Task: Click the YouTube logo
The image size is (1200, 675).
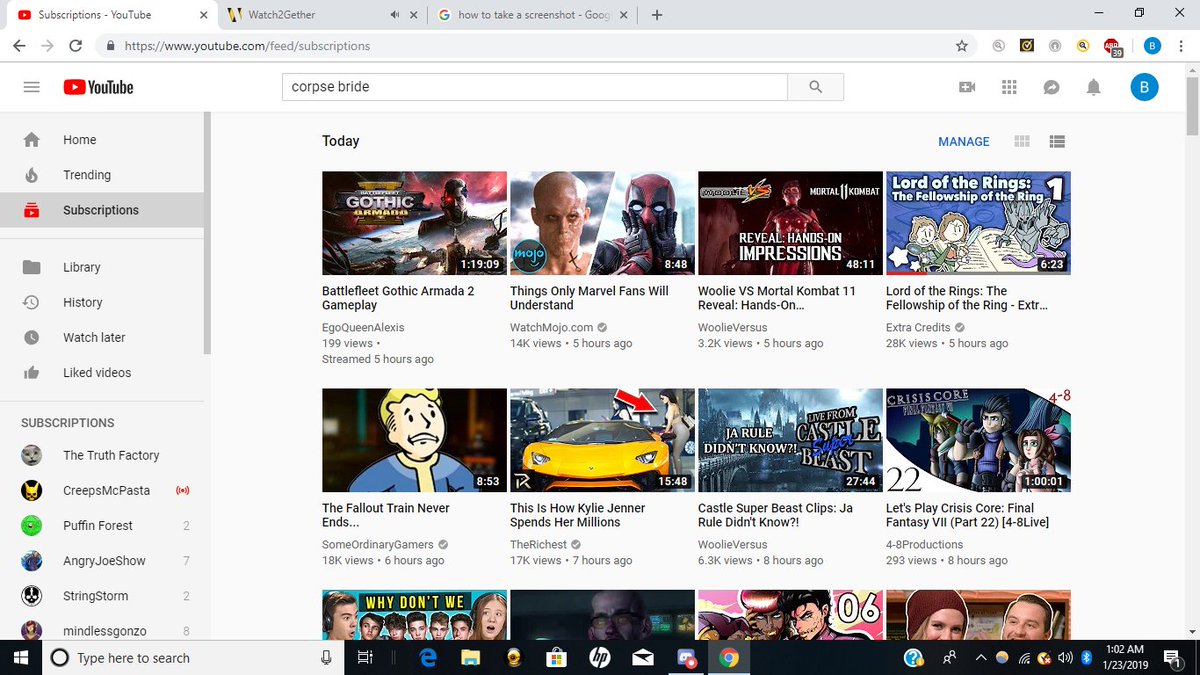Action: point(98,87)
